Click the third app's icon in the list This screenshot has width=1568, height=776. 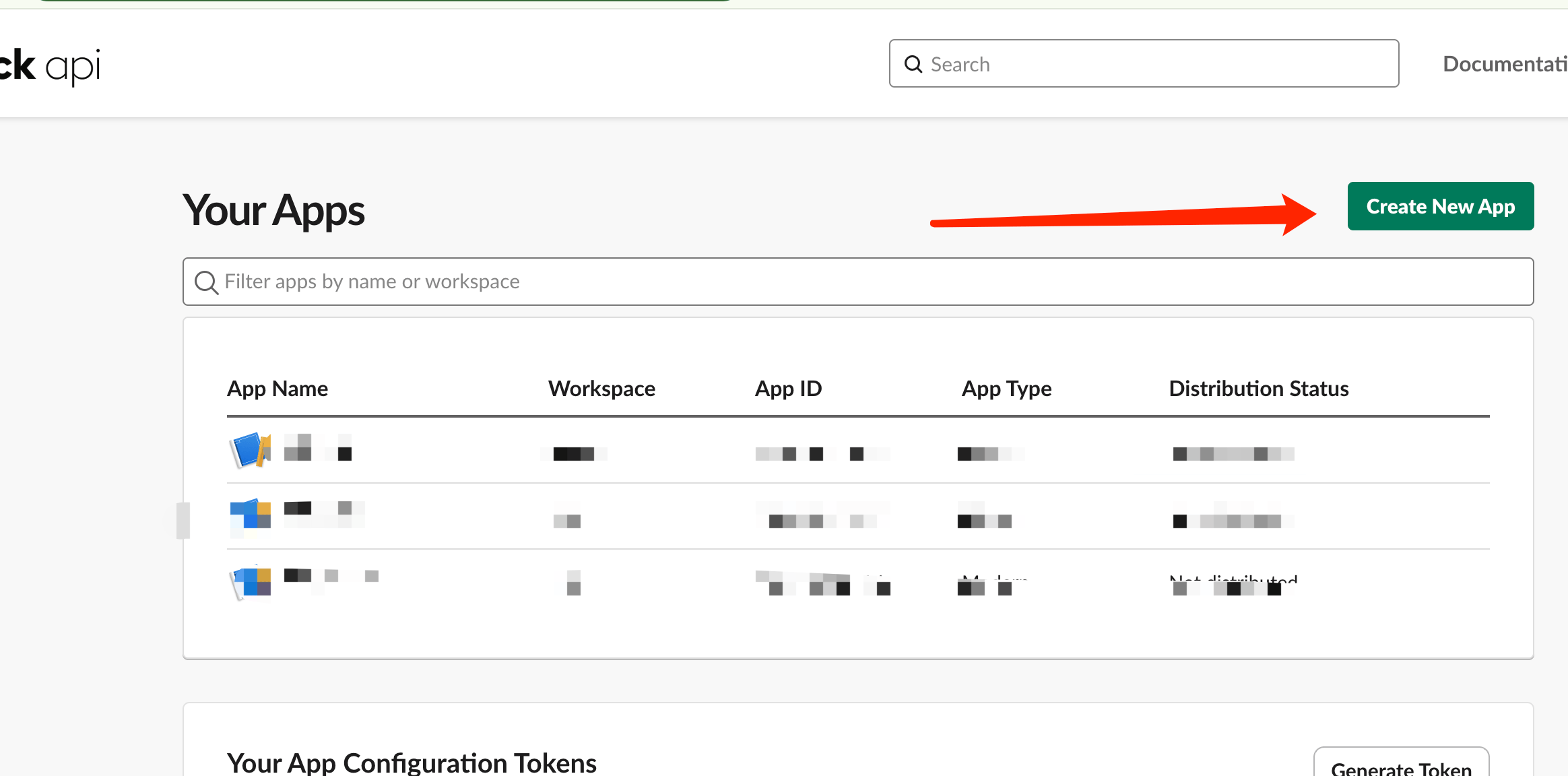click(250, 581)
